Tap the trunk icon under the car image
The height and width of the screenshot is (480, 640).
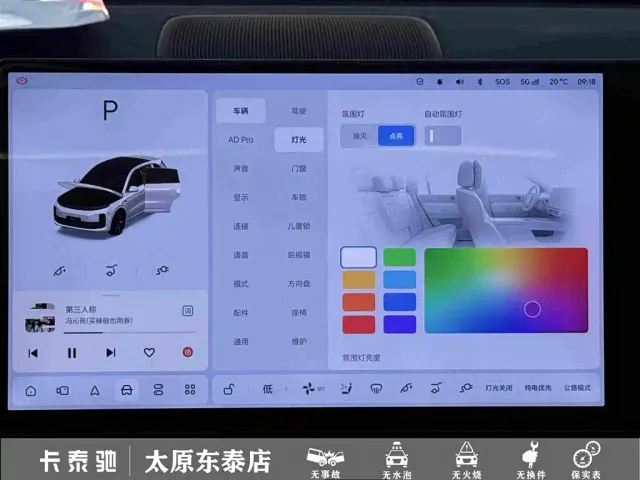click(111, 270)
